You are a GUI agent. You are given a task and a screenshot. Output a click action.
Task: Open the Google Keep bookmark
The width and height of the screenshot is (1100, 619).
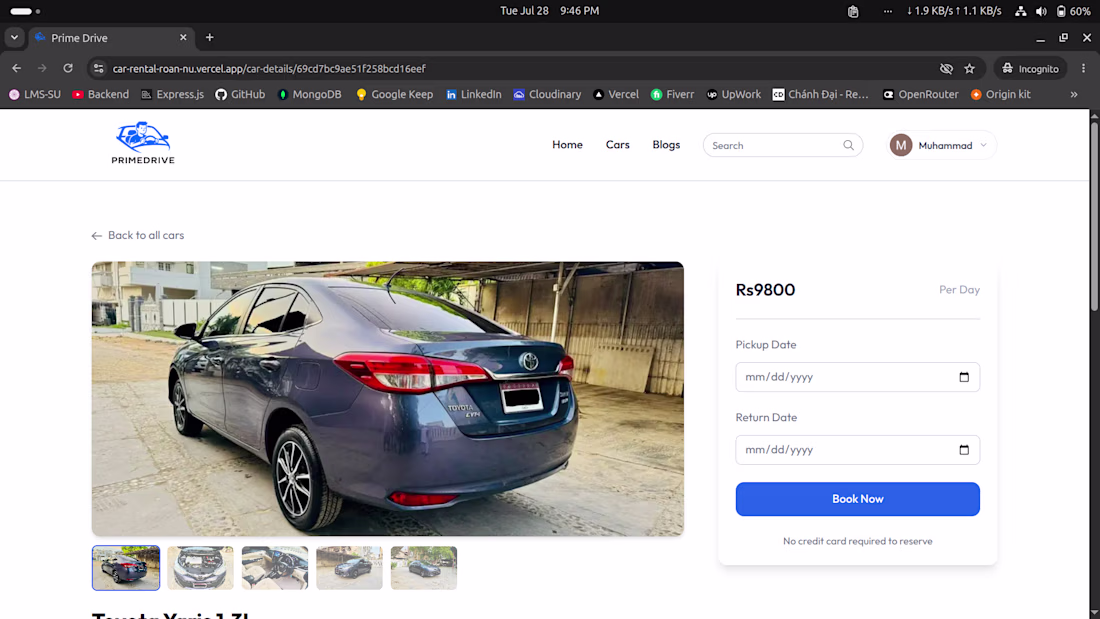(394, 94)
